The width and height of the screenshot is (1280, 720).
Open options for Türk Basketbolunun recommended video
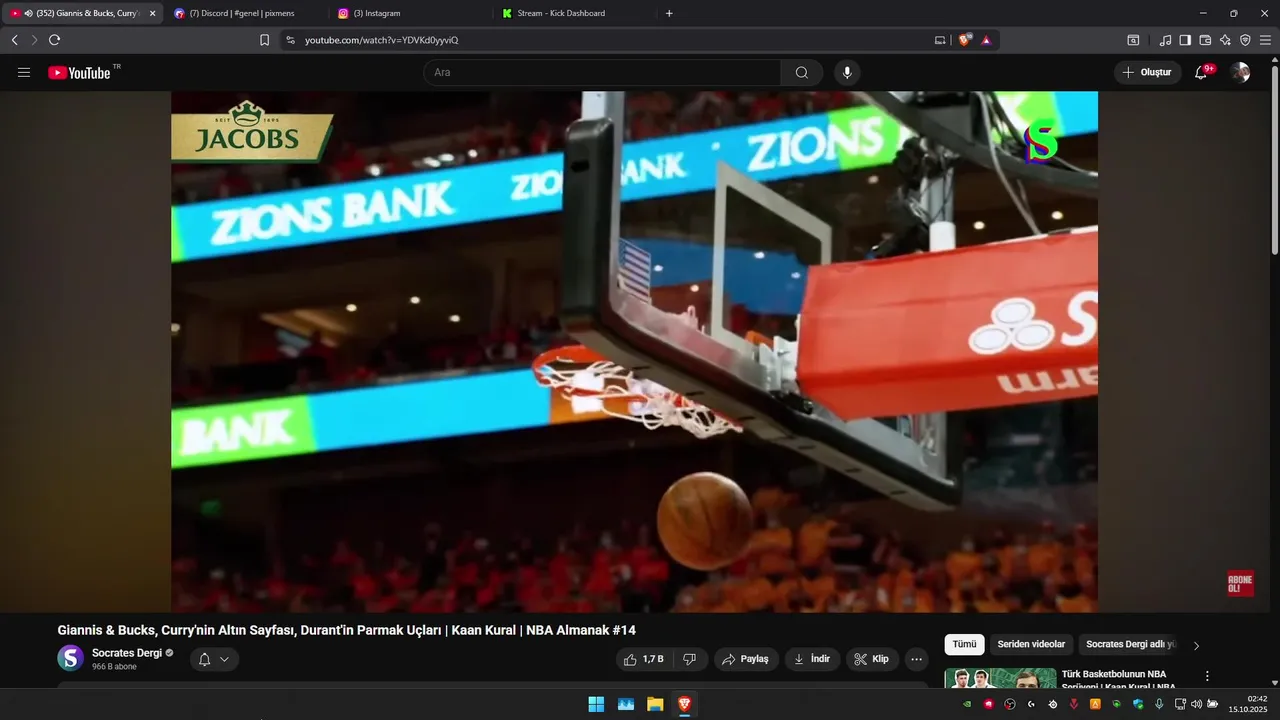click(1207, 676)
